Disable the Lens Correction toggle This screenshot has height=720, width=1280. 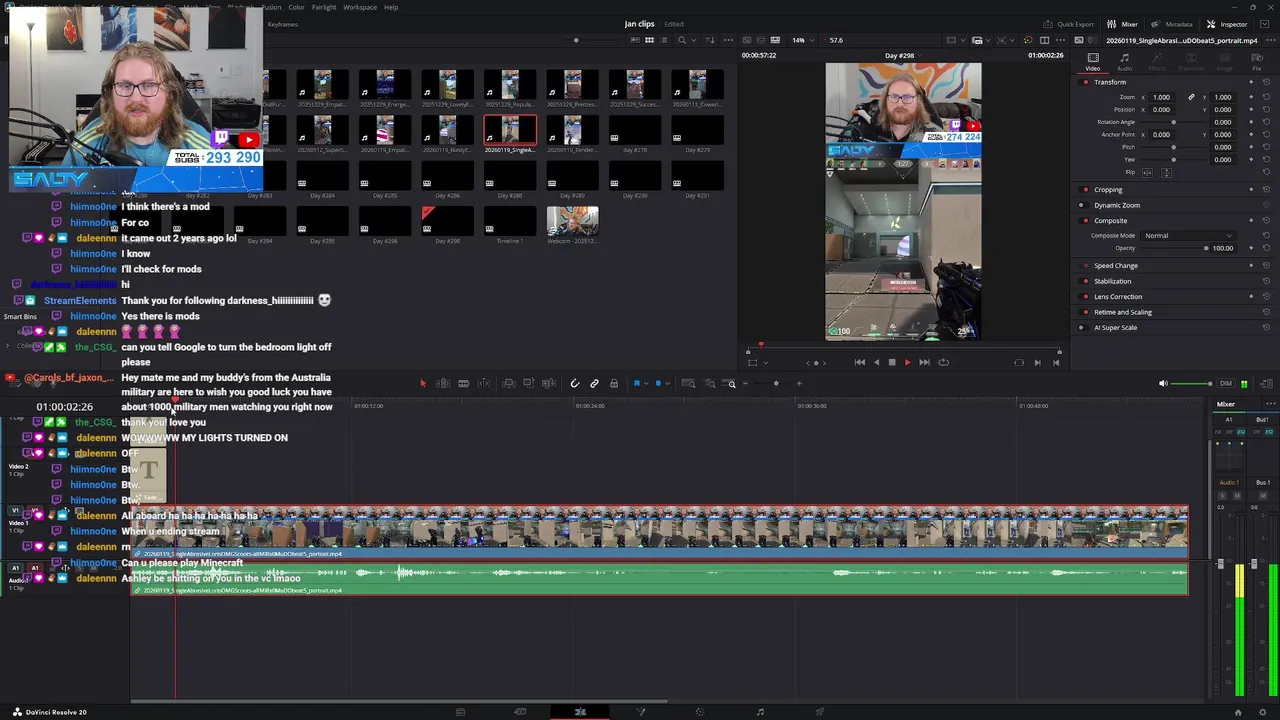point(1085,296)
